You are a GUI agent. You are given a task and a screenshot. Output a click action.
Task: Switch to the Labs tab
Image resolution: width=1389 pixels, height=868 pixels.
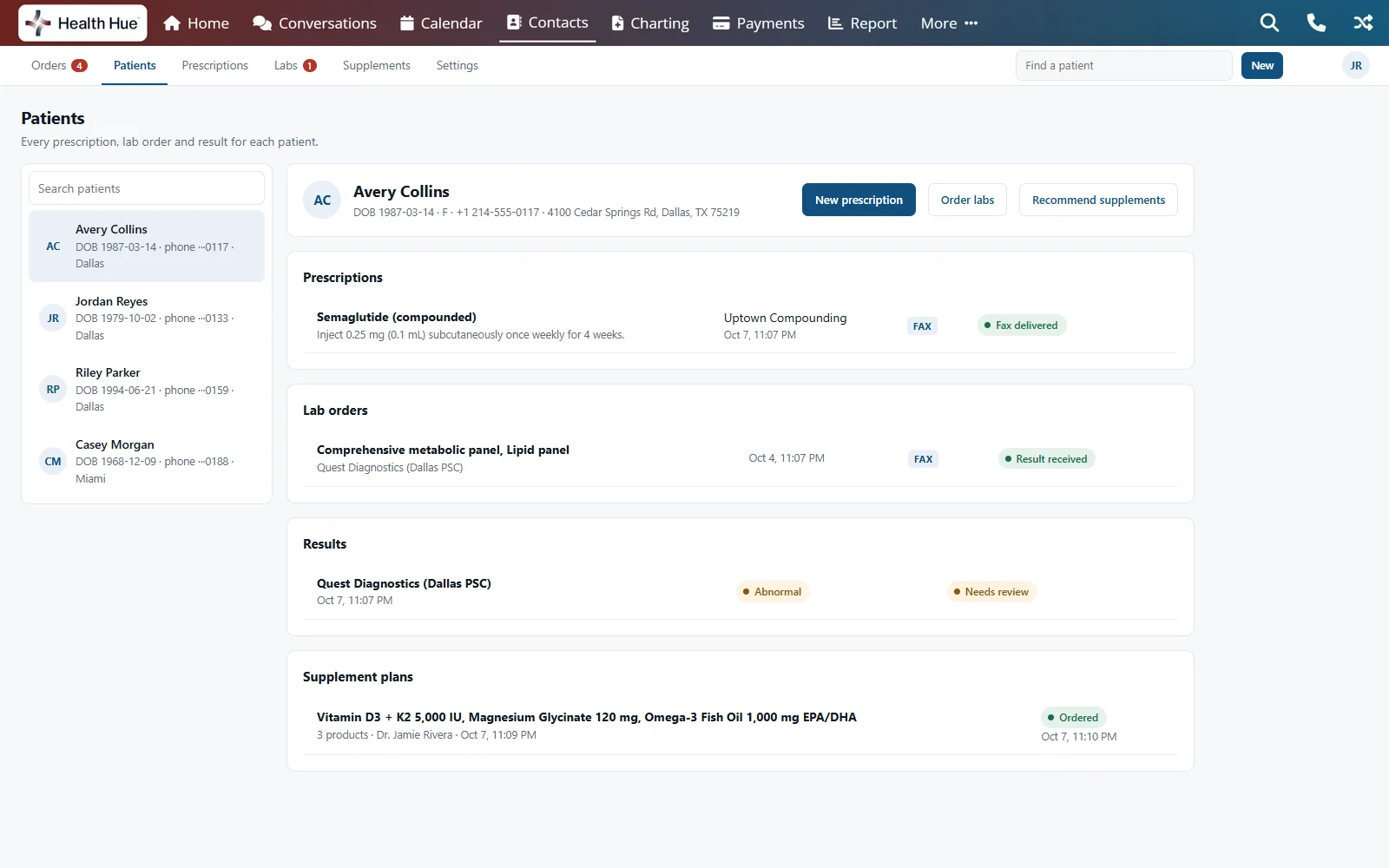click(295, 66)
